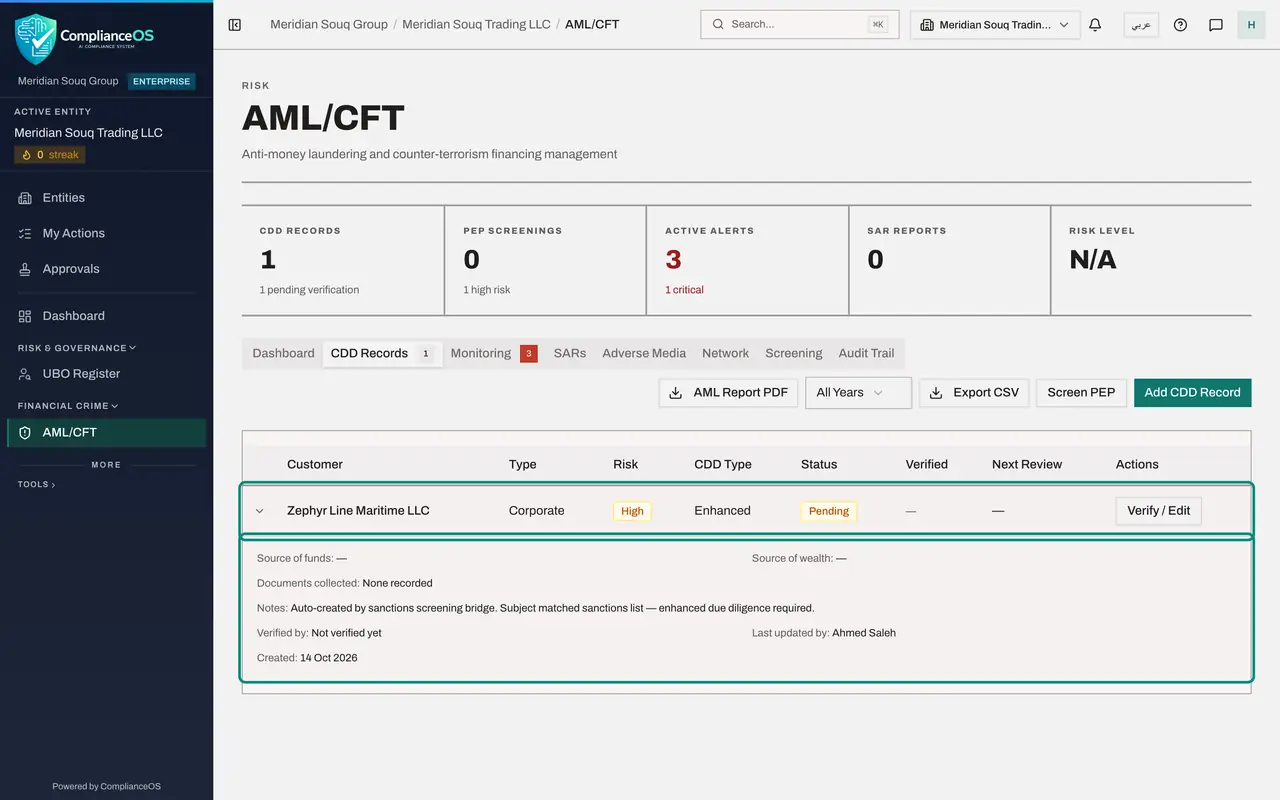Click the building icon in entity selector
This screenshot has width=1280, height=800.
(x=926, y=25)
